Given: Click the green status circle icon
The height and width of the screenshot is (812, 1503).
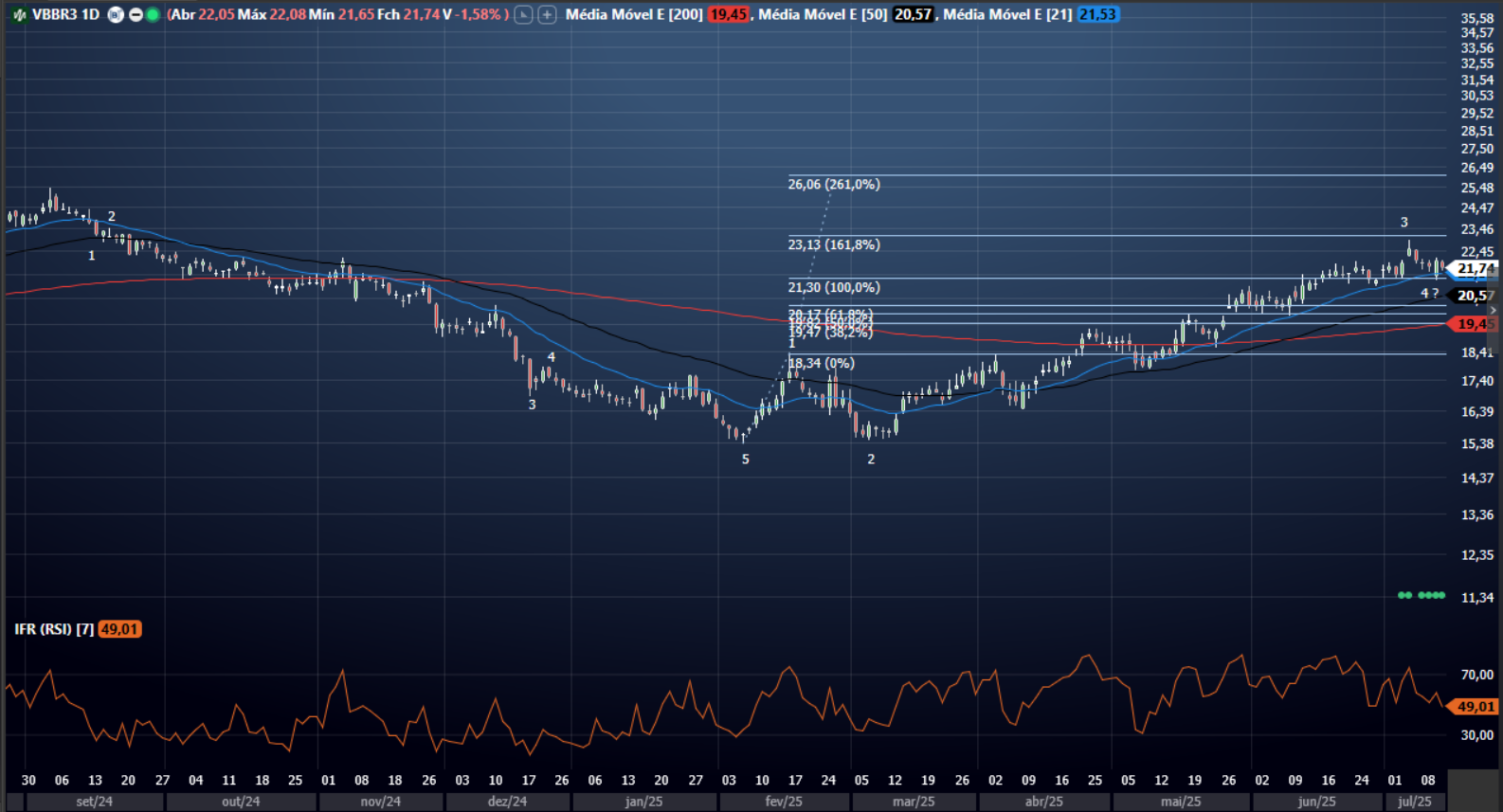Looking at the screenshot, I should pyautogui.click(x=152, y=15).
